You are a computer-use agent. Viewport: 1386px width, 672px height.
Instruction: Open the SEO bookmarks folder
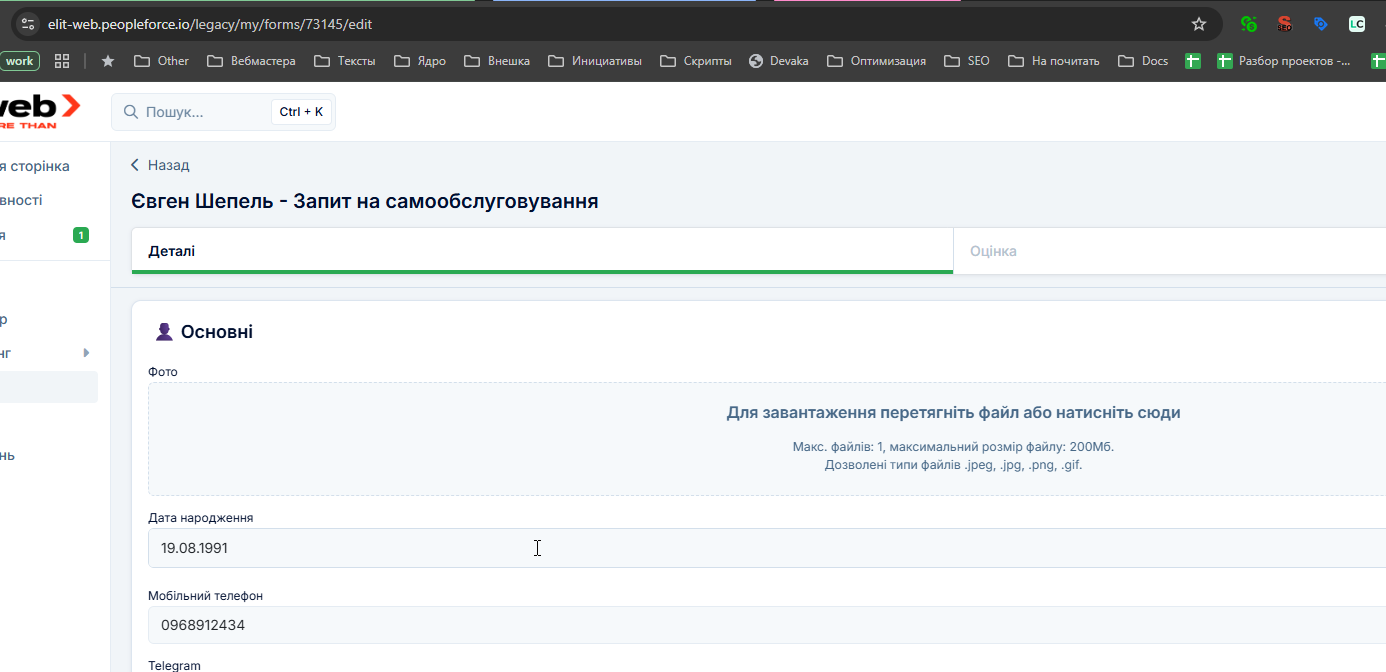pyautogui.click(x=967, y=61)
